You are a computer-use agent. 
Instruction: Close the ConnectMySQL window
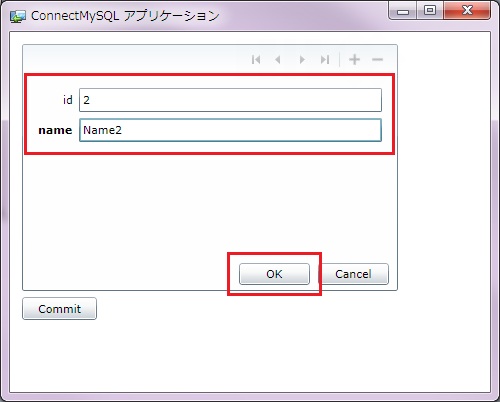coord(467,11)
